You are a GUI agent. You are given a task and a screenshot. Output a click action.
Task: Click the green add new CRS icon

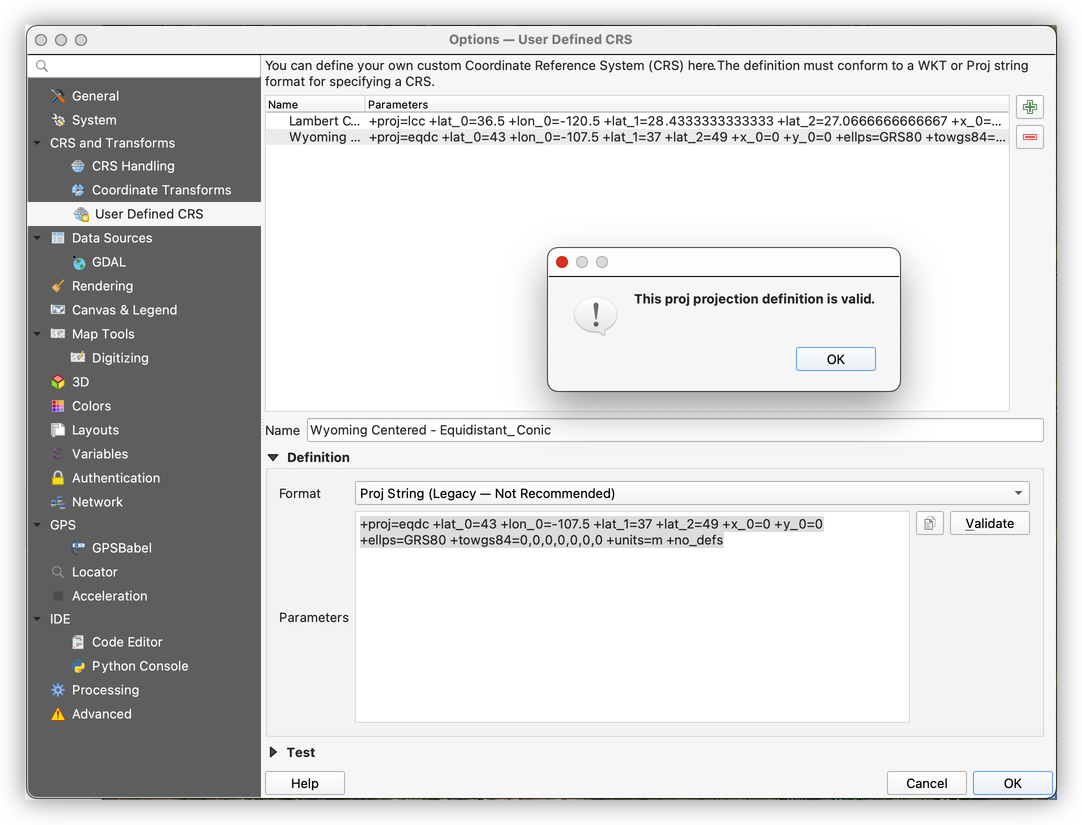(x=1029, y=107)
